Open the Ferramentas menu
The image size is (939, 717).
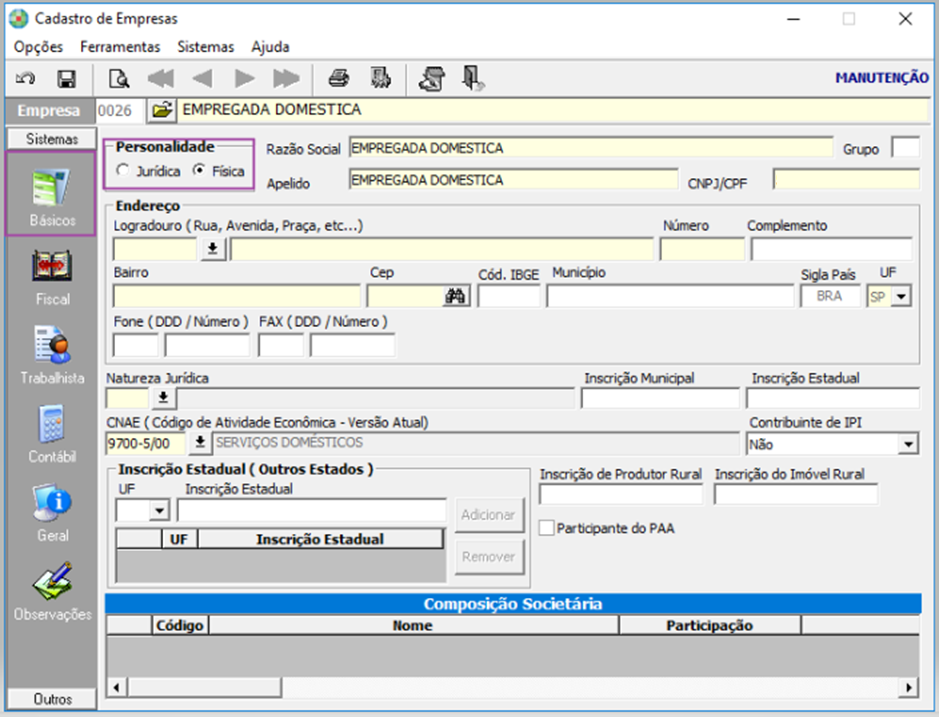click(120, 47)
